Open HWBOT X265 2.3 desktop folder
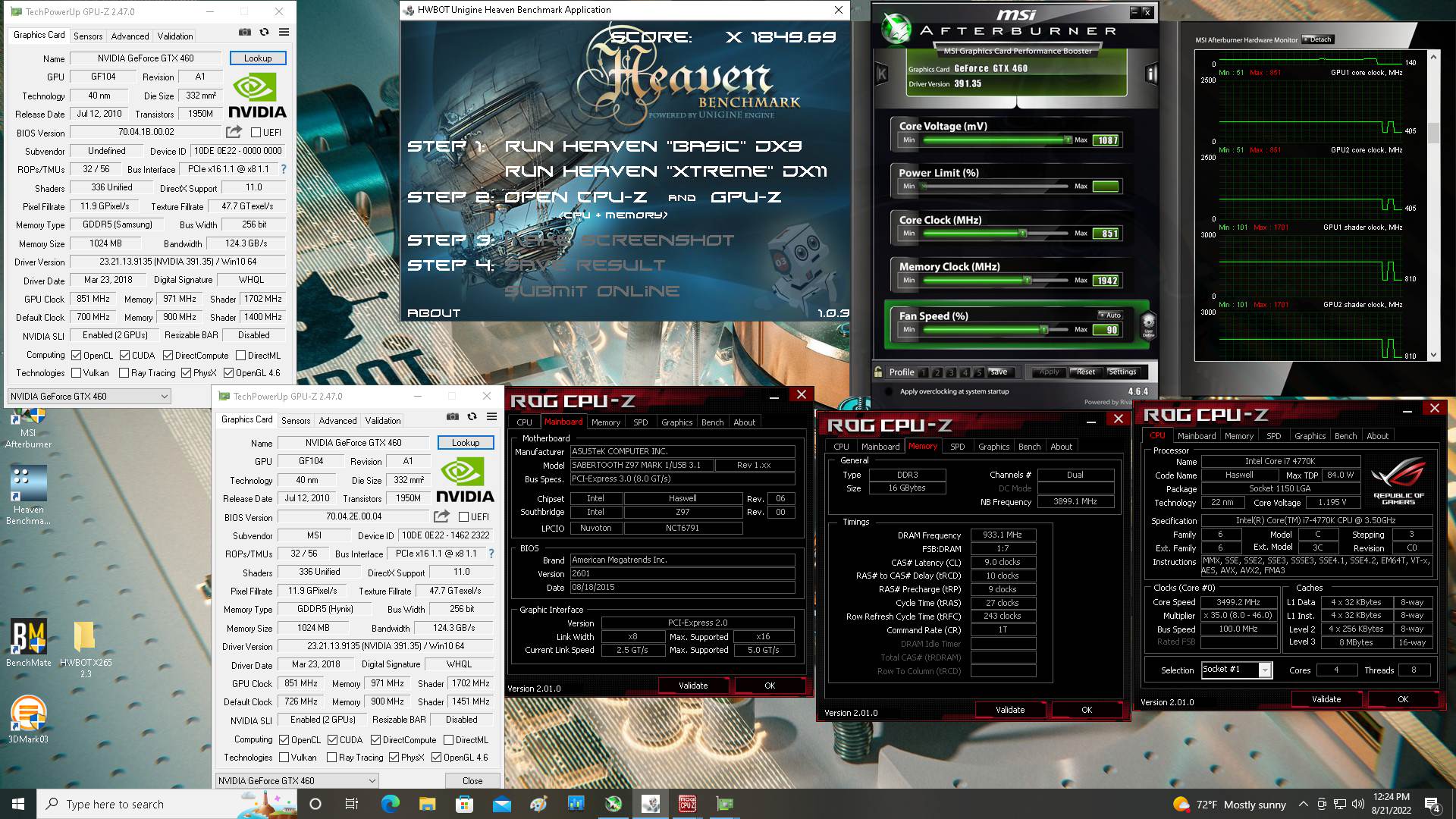The width and height of the screenshot is (1456, 819). pyautogui.click(x=85, y=648)
